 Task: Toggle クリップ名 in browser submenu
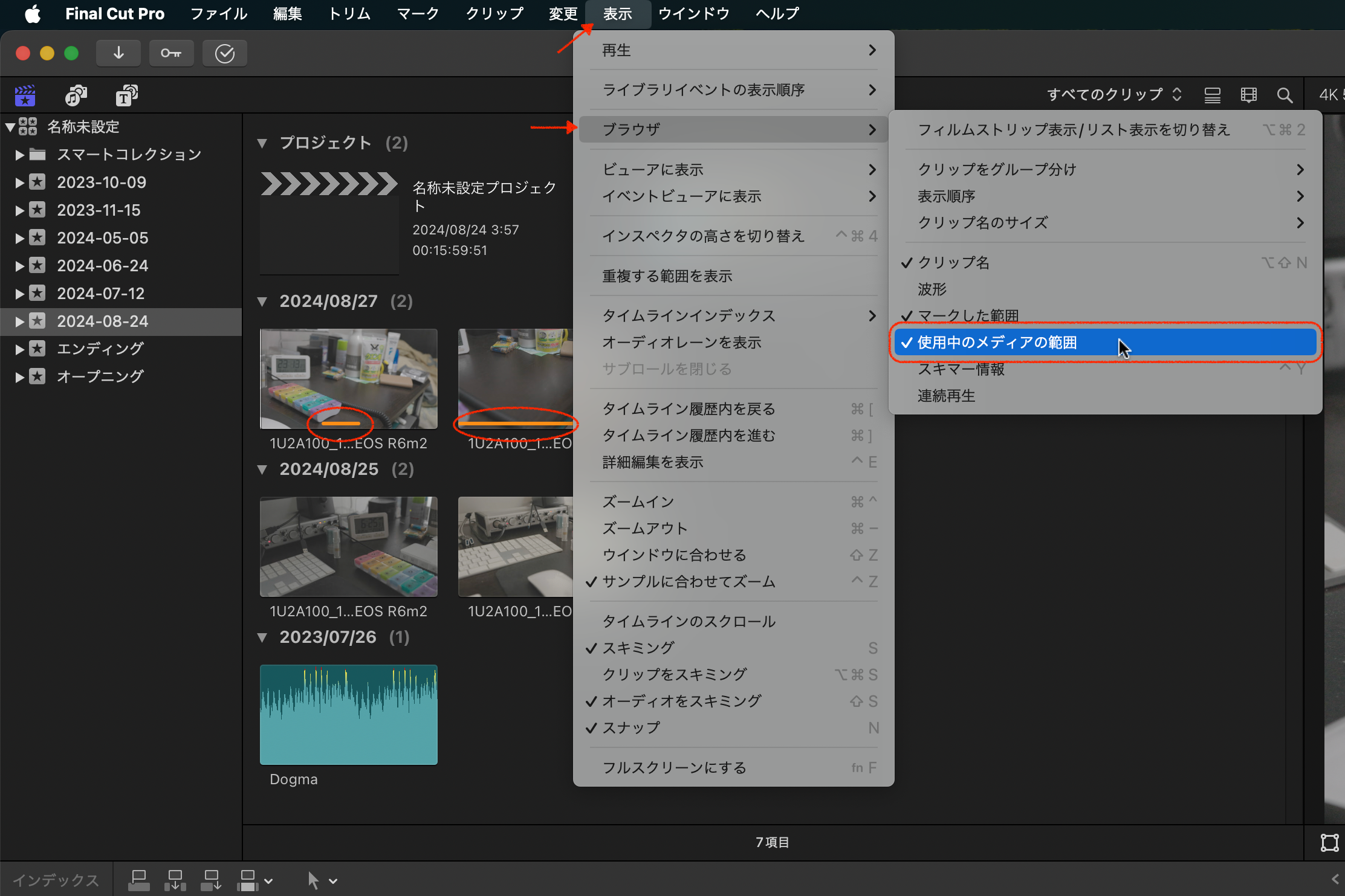953,263
